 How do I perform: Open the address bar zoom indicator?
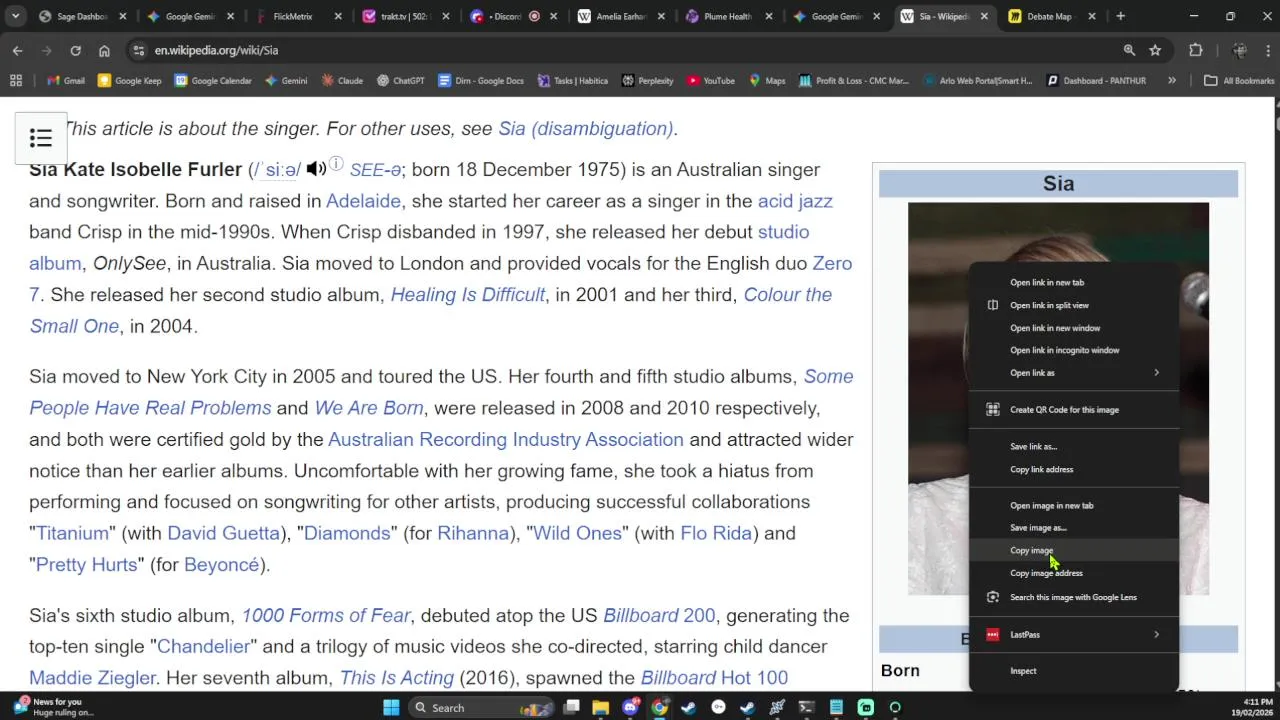tap(1129, 50)
